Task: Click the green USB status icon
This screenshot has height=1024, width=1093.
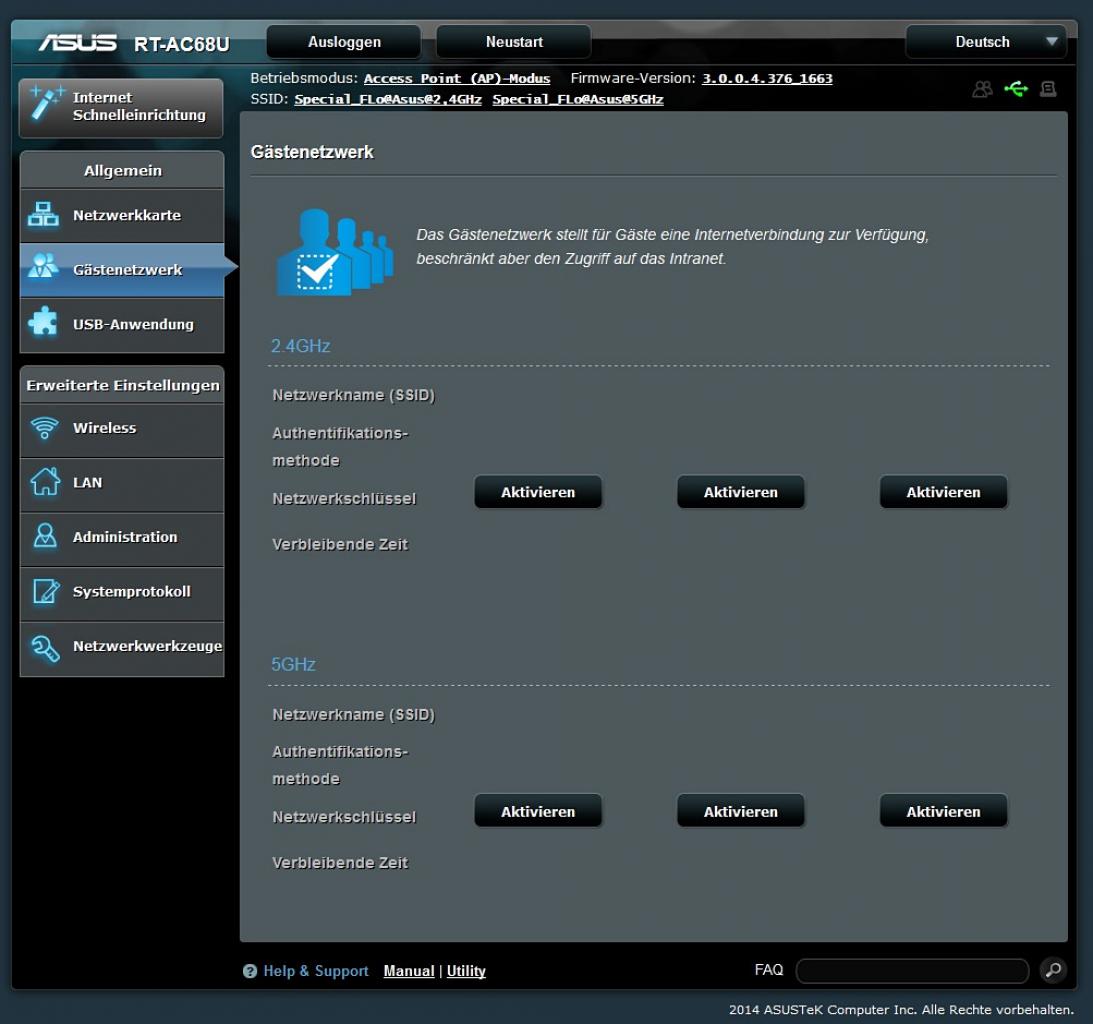Action: pyautogui.click(x=1016, y=89)
